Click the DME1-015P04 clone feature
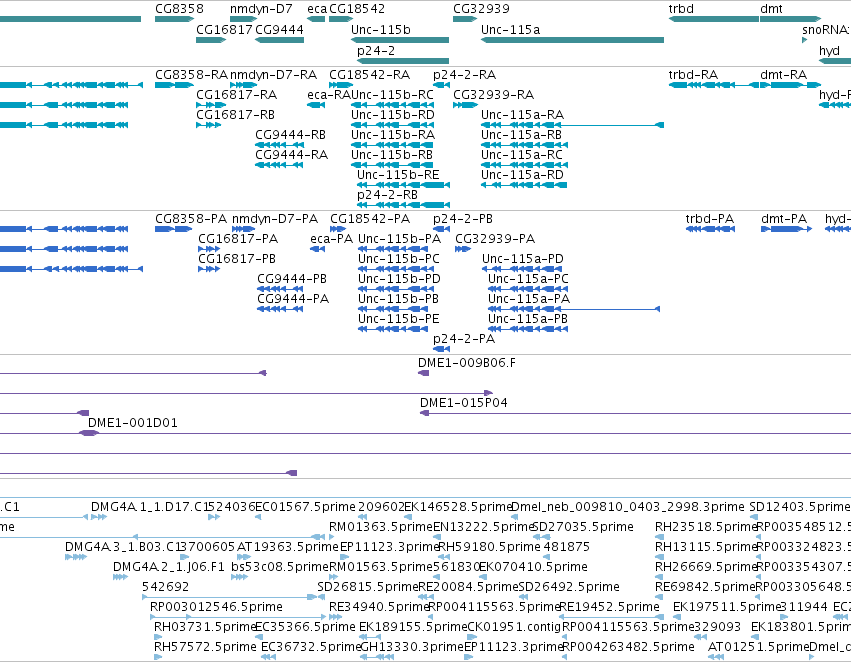This screenshot has height=662, width=851. [x=636, y=413]
